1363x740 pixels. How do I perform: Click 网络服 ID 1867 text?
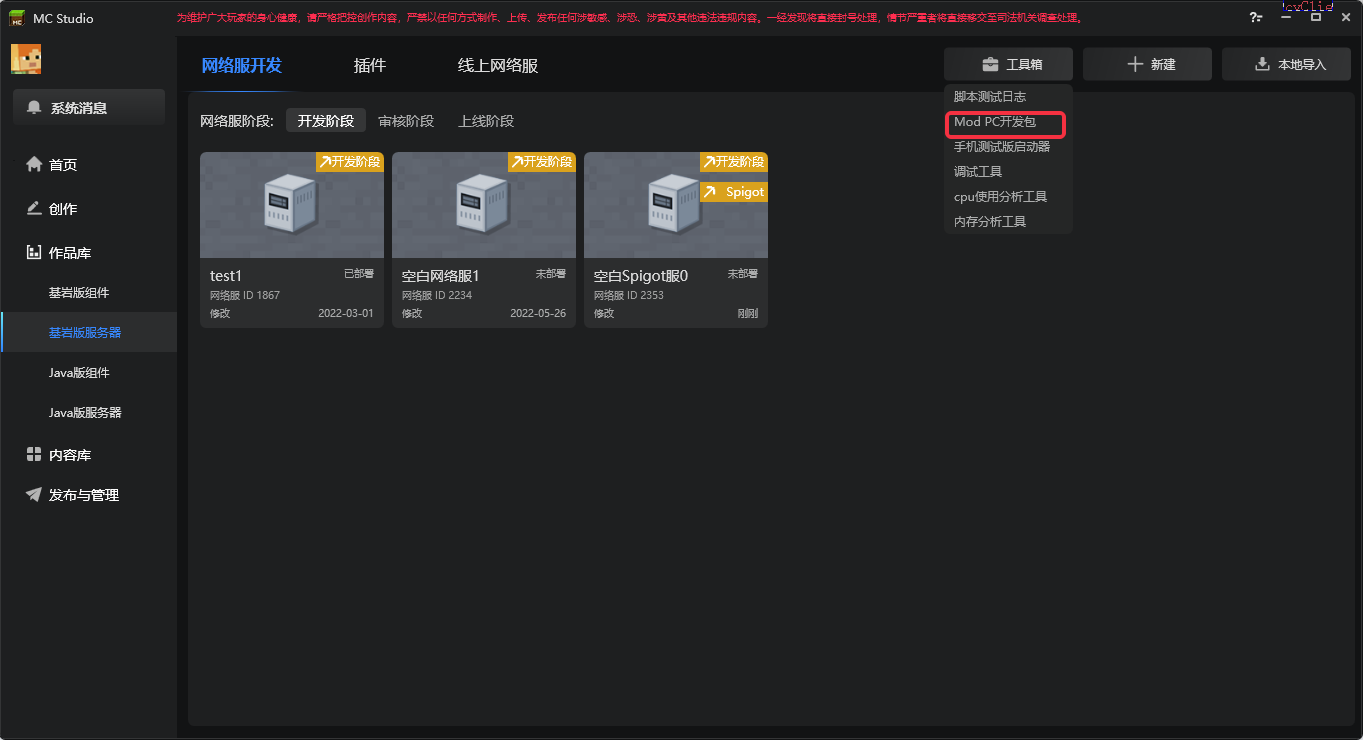click(x=245, y=295)
